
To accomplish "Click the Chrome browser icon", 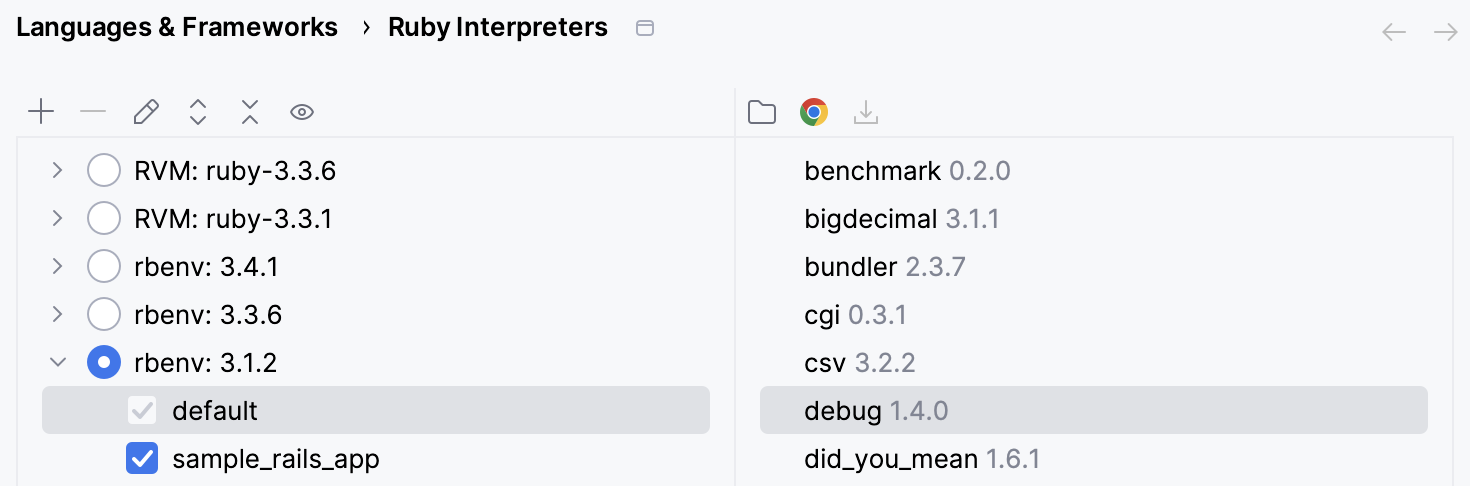I will (814, 113).
